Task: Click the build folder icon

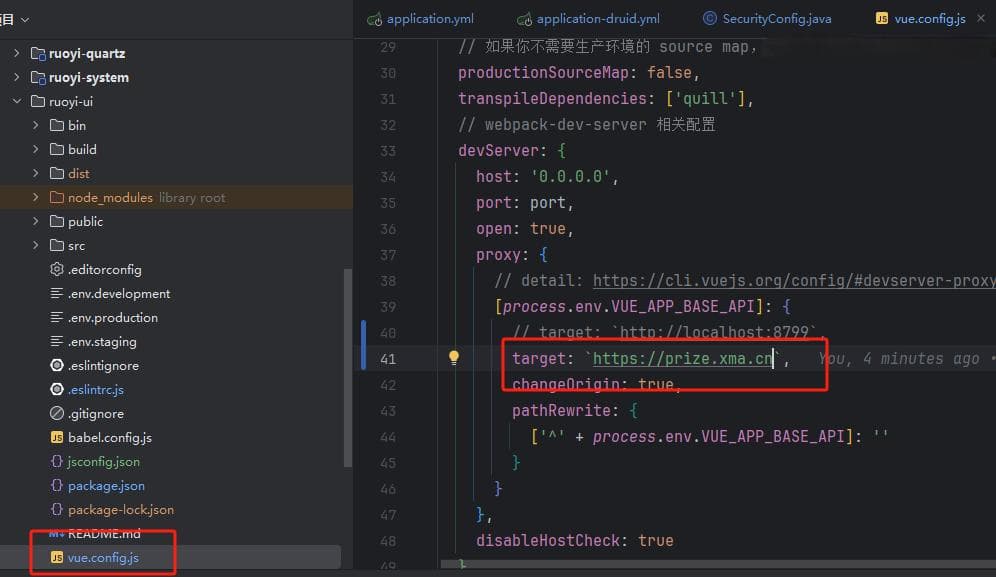Action: (57, 149)
